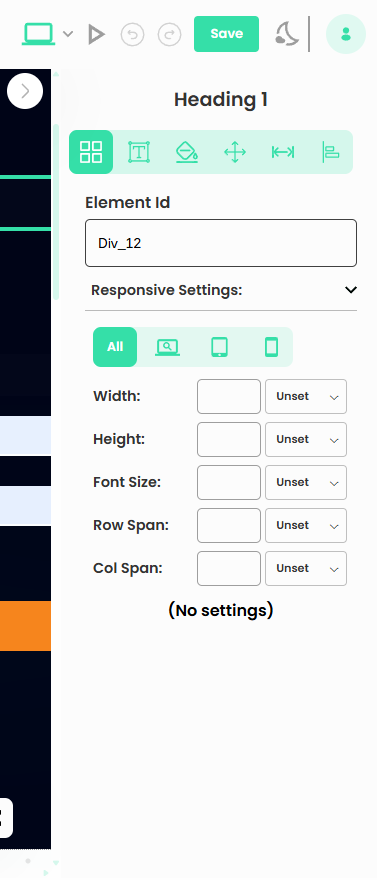Viewport: 377px width, 880px height.
Task: Open the text typography settings icon
Action: [x=139, y=152]
